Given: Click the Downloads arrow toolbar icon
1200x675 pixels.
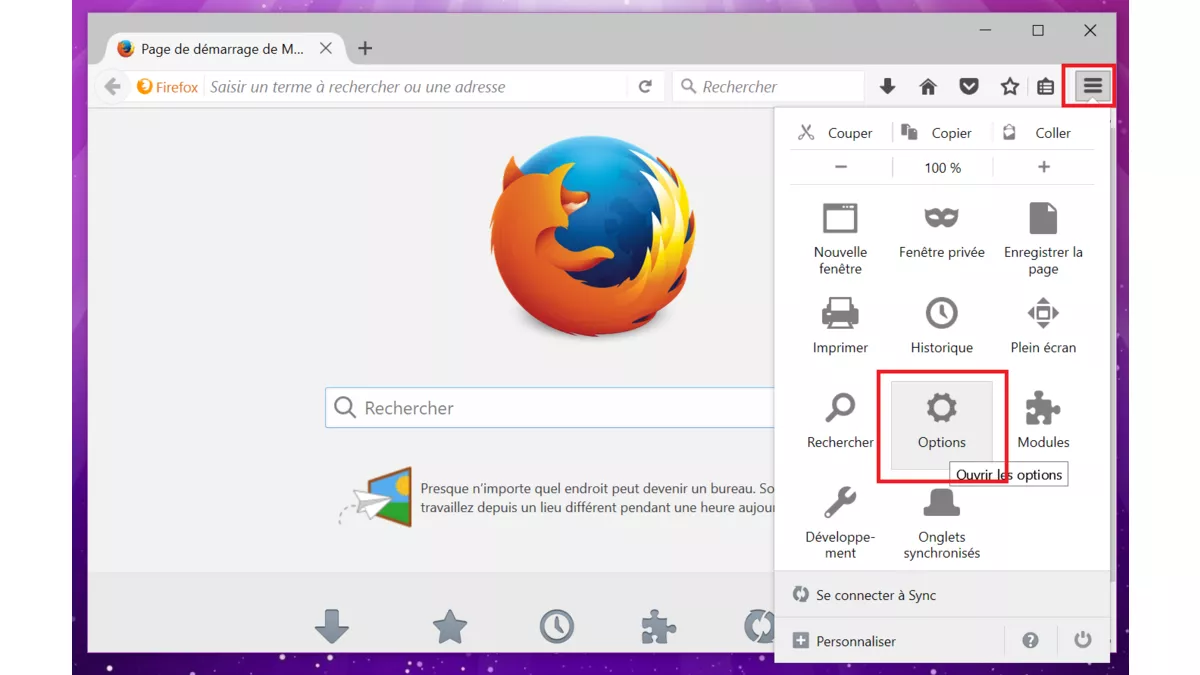Looking at the screenshot, I should pos(887,87).
